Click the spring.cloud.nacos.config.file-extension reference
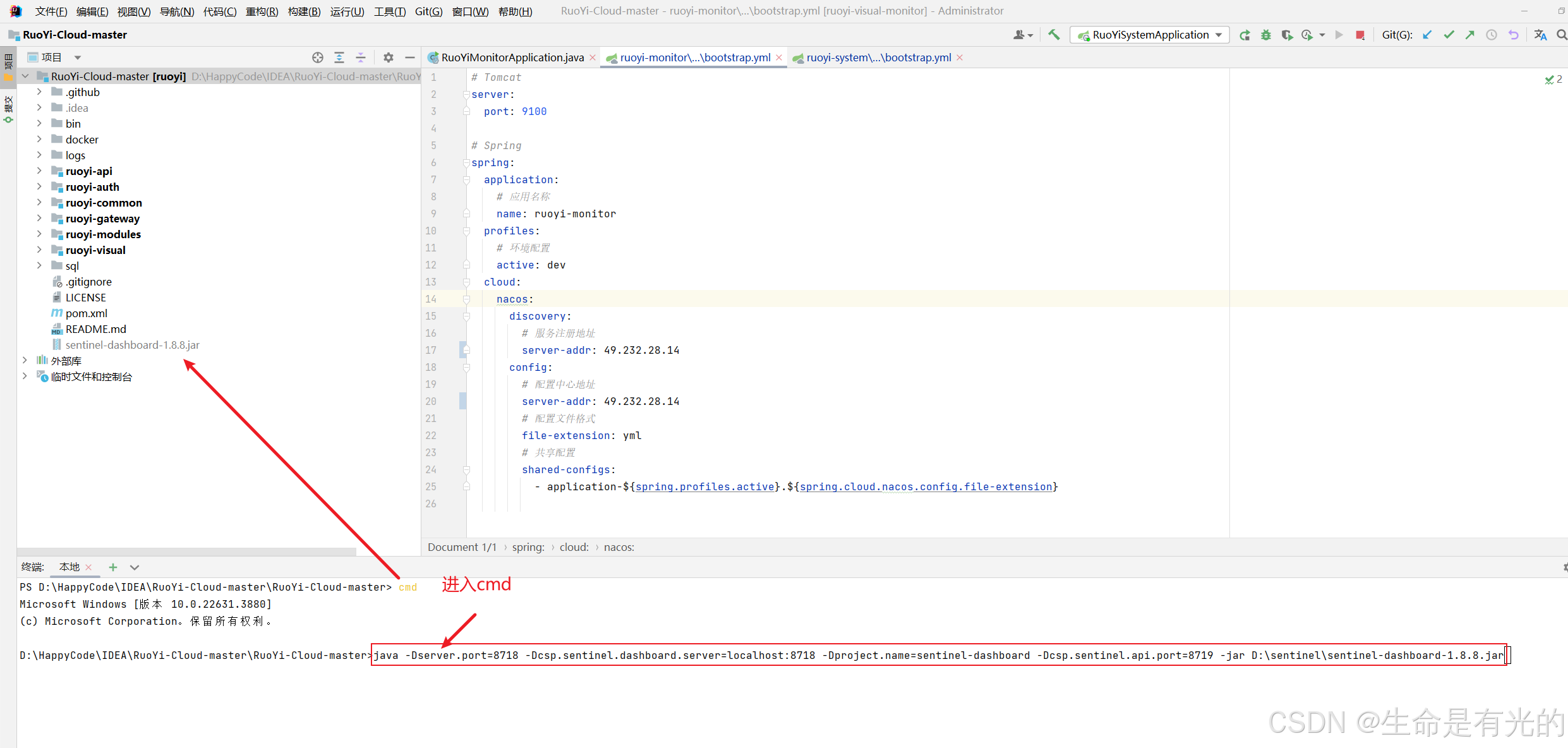Image resolution: width=1568 pixels, height=748 pixels. point(926,486)
